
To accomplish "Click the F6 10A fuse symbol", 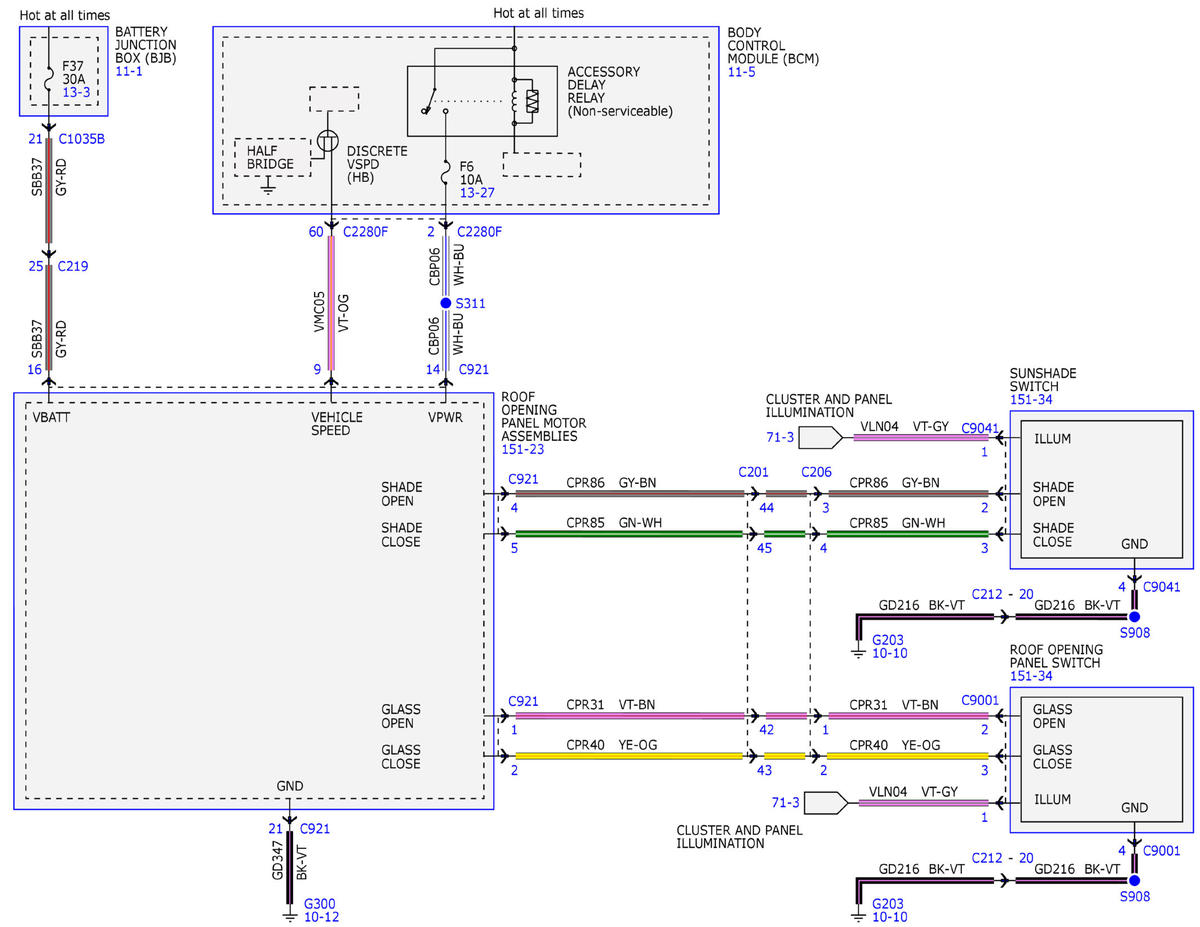I will point(445,175).
